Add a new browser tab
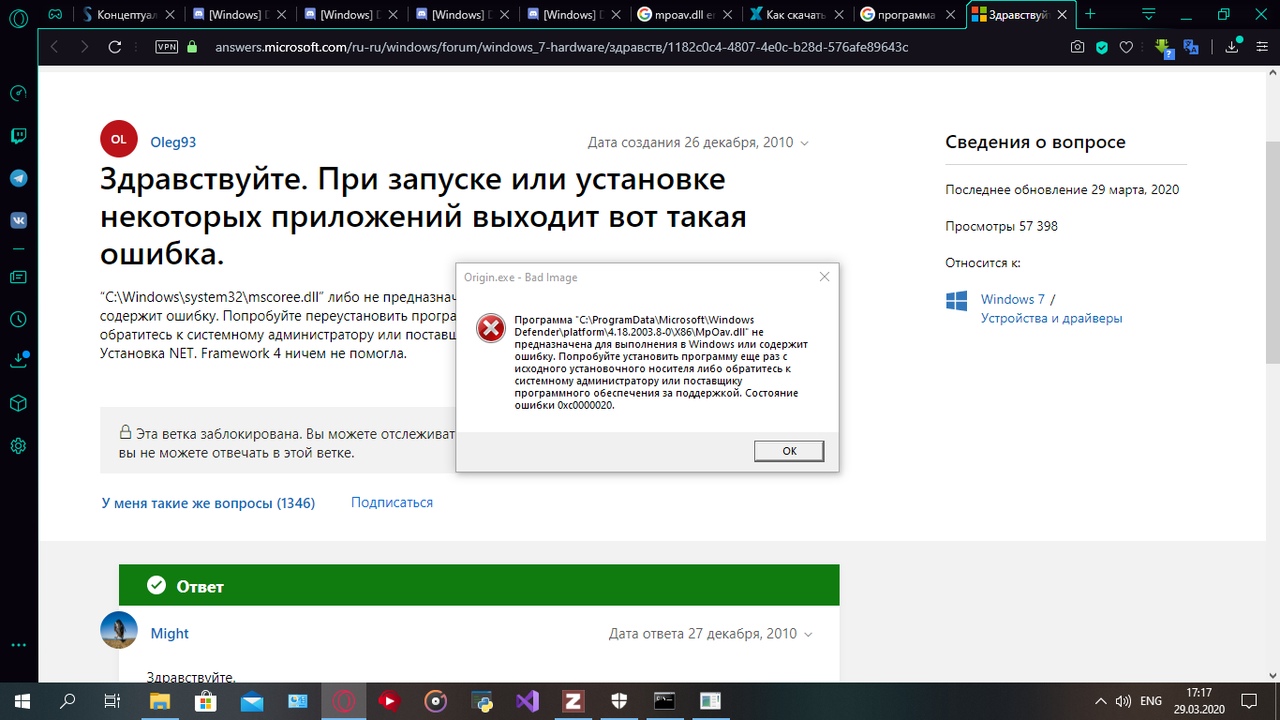The height and width of the screenshot is (720, 1280). click(1091, 14)
